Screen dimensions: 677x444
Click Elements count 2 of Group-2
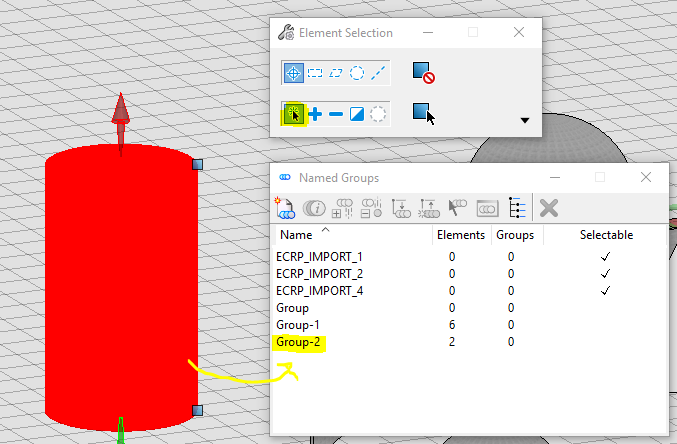[452, 342]
